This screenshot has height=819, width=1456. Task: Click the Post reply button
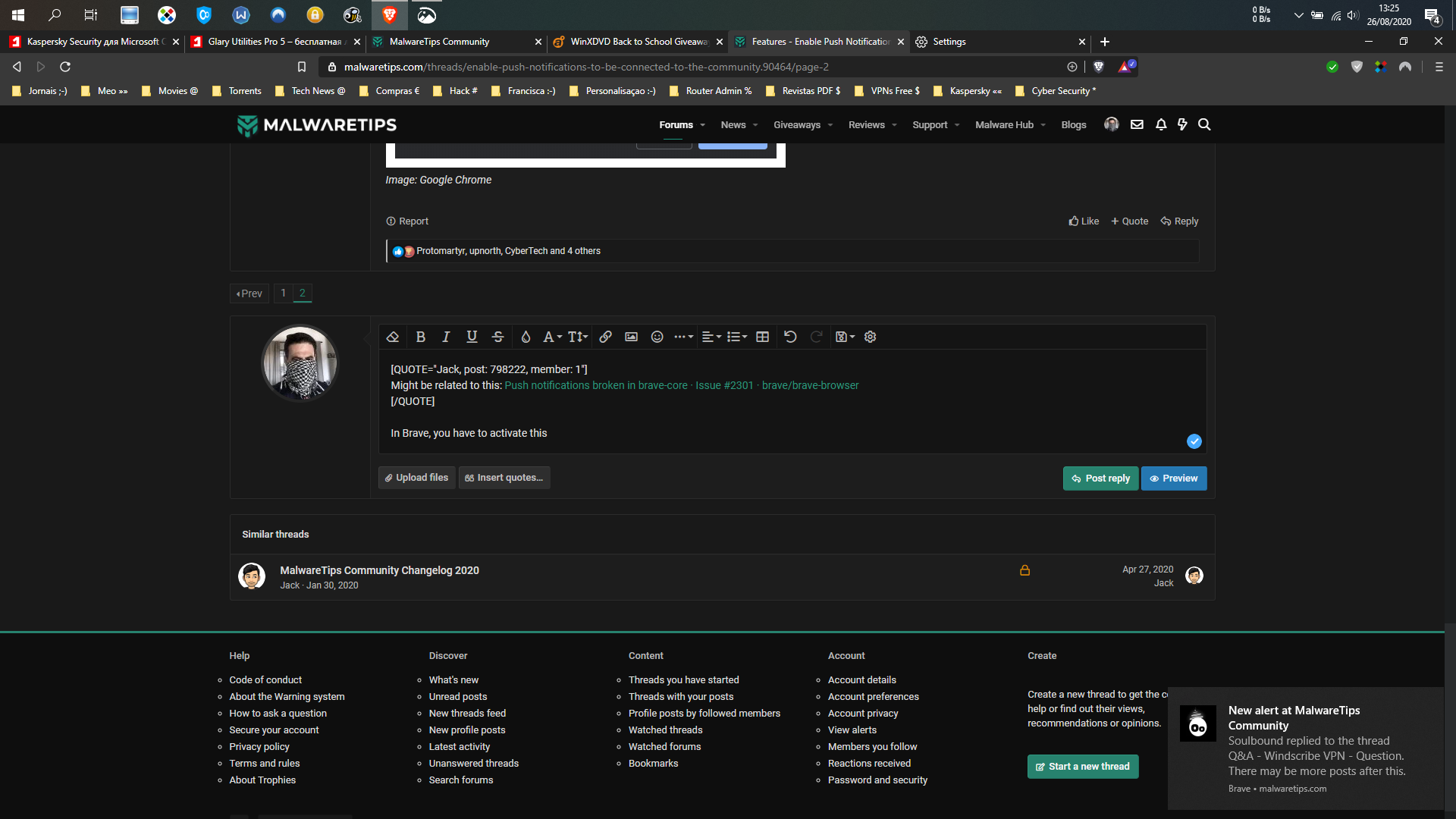click(1100, 479)
